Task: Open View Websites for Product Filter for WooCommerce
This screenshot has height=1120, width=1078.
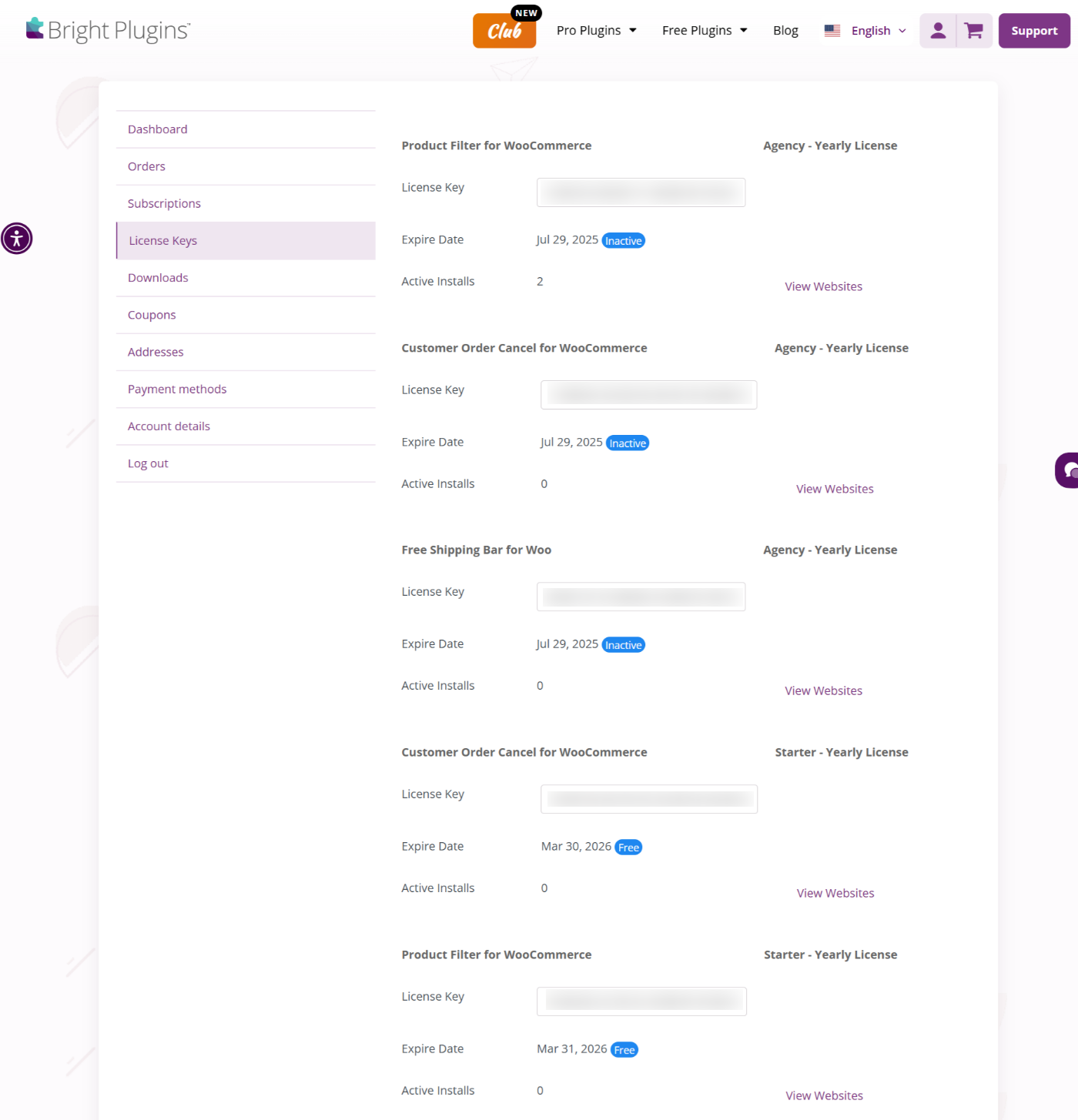Action: click(x=823, y=286)
